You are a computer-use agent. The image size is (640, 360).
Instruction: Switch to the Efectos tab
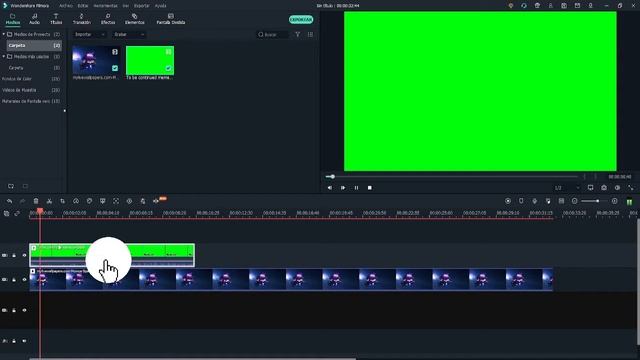pos(108,19)
